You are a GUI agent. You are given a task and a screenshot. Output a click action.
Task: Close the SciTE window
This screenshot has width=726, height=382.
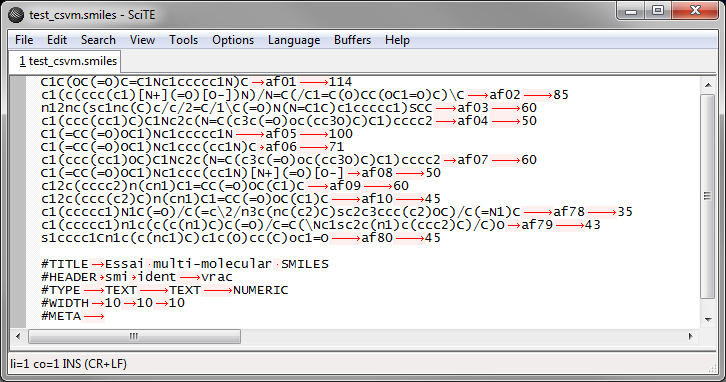(695, 11)
